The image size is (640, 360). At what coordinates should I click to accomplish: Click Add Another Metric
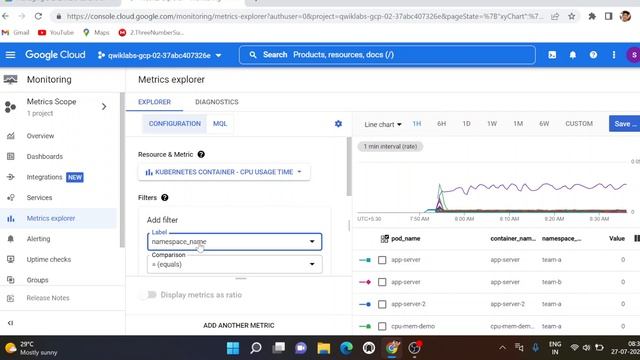239,325
